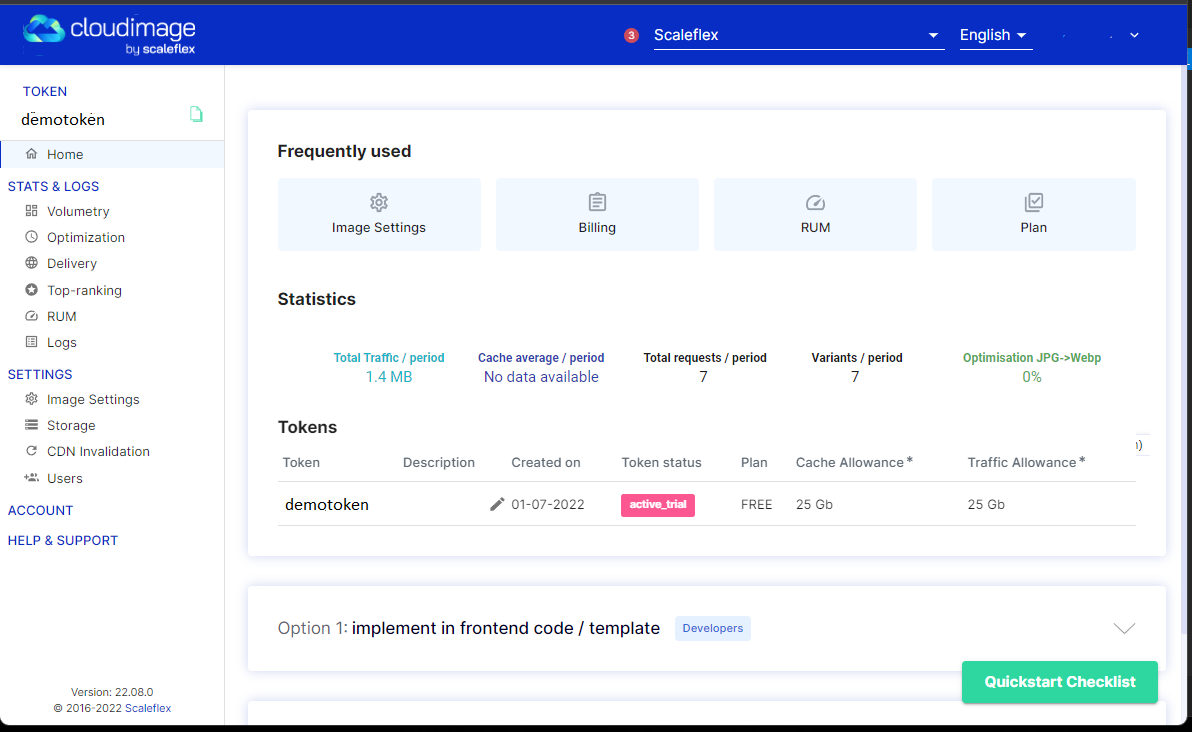Viewport: 1192px width, 732px height.
Task: Click the Cloudimage logo
Action: [x=110, y=33]
